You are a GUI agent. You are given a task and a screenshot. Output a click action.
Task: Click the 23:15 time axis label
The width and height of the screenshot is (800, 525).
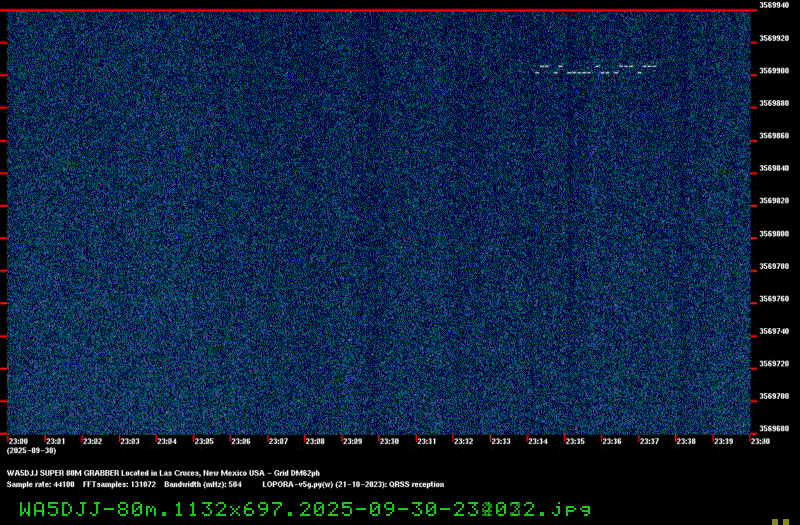point(575,441)
